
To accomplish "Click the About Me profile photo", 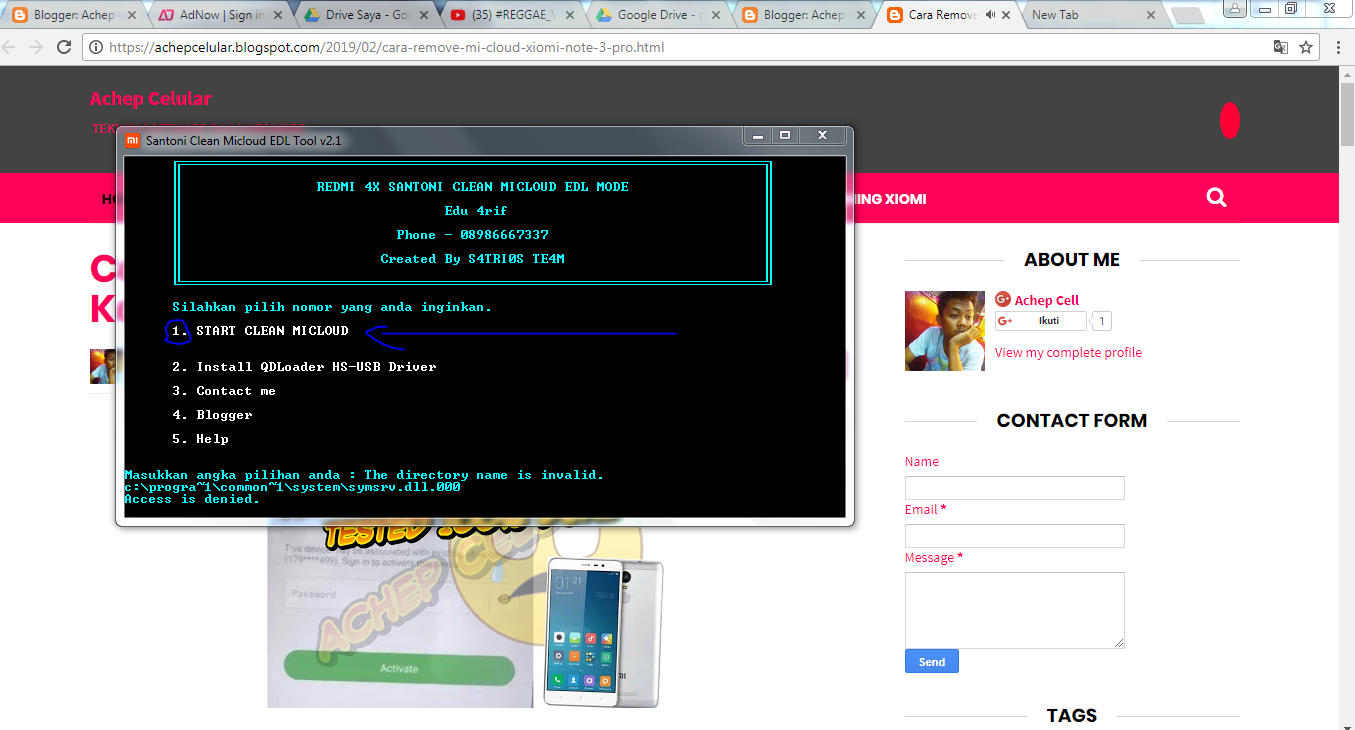I will (x=945, y=331).
